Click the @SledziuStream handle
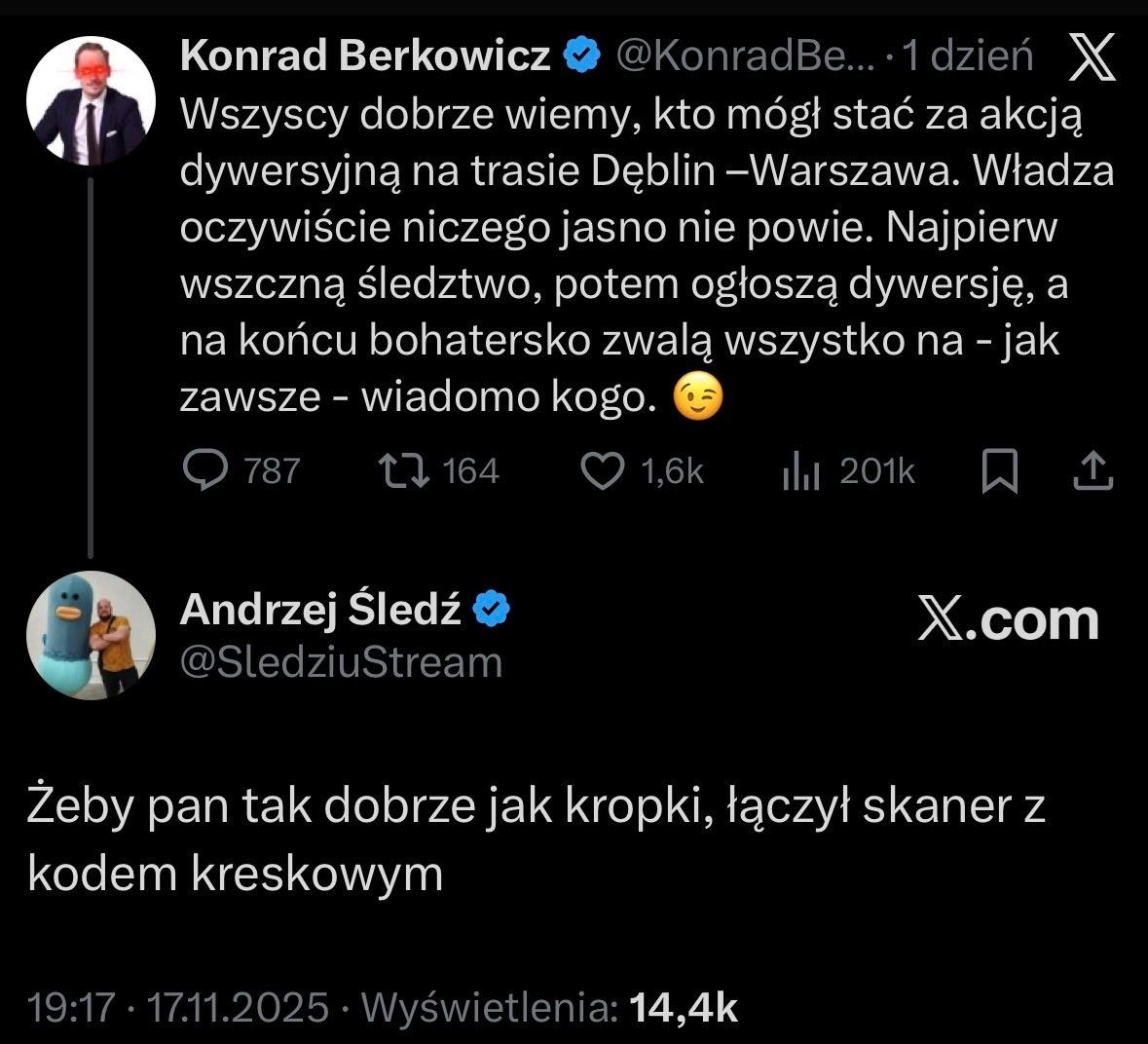 342,662
